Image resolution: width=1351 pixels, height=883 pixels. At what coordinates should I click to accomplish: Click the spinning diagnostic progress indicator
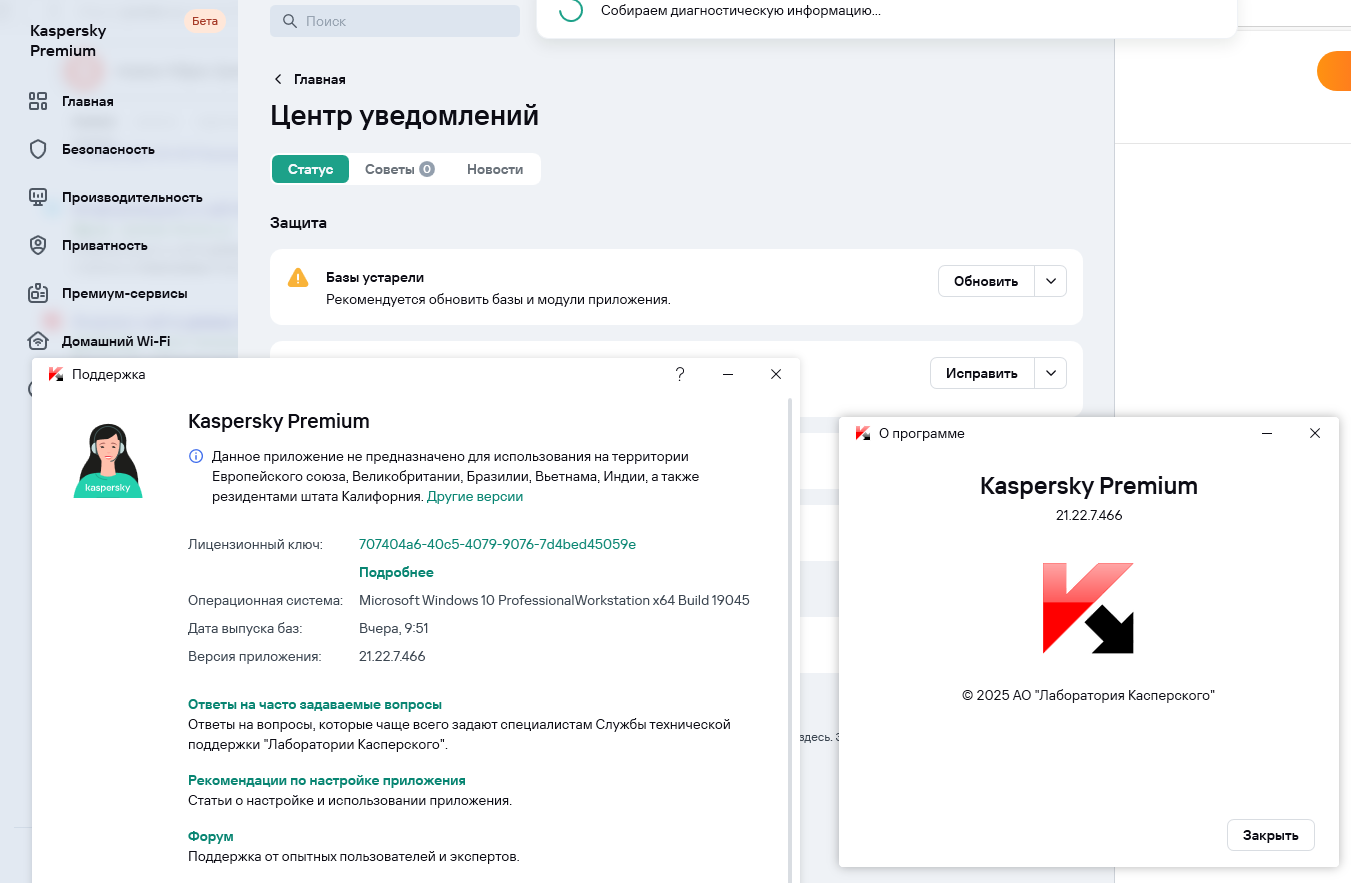571,10
